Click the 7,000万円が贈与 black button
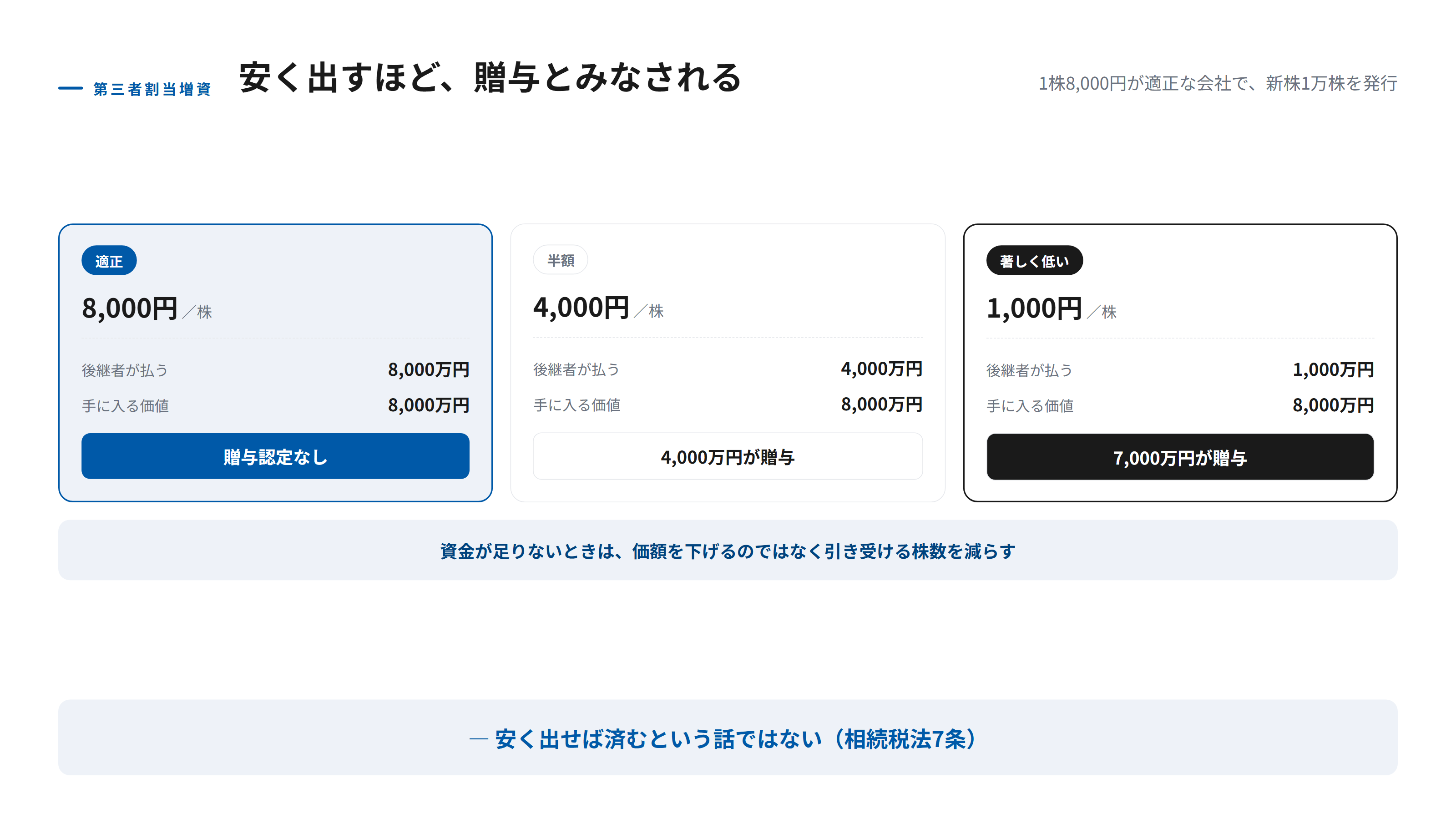Screen dimensions: 1456x819 click(x=1180, y=457)
